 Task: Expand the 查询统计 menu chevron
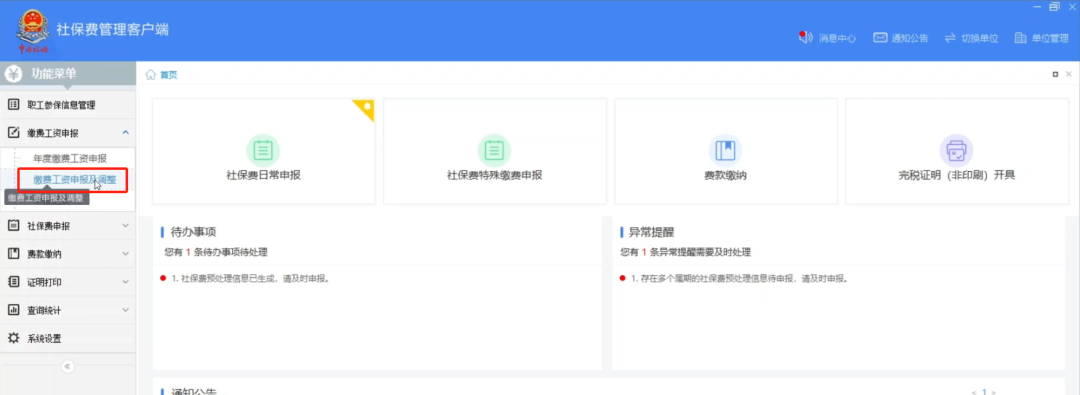[x=125, y=310]
